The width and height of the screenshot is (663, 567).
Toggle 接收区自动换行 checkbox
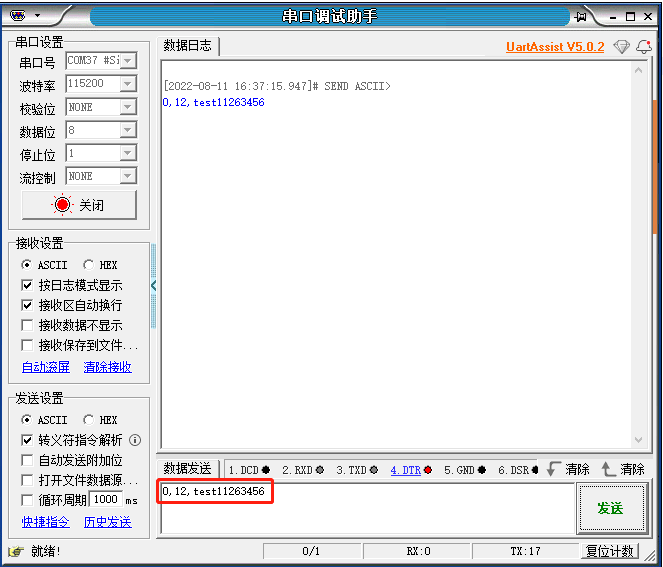coord(27,305)
